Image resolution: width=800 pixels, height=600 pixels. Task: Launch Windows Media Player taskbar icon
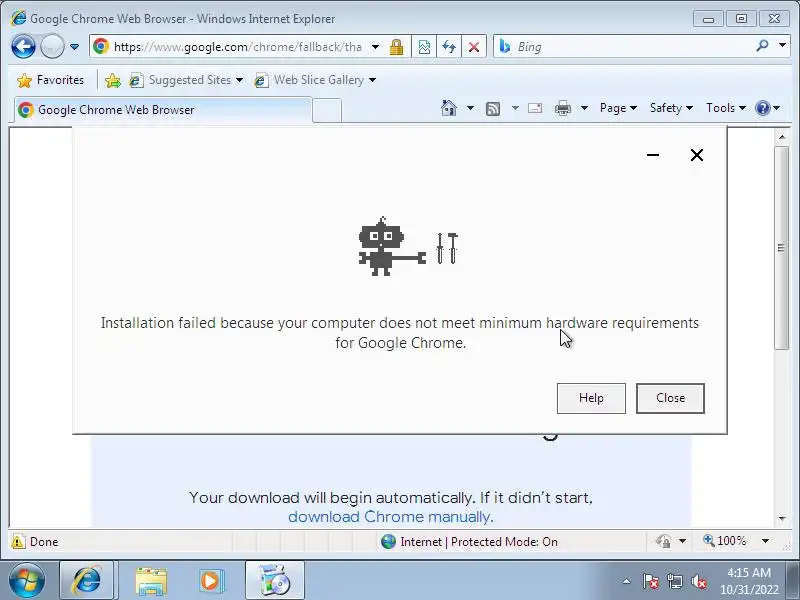pos(211,581)
